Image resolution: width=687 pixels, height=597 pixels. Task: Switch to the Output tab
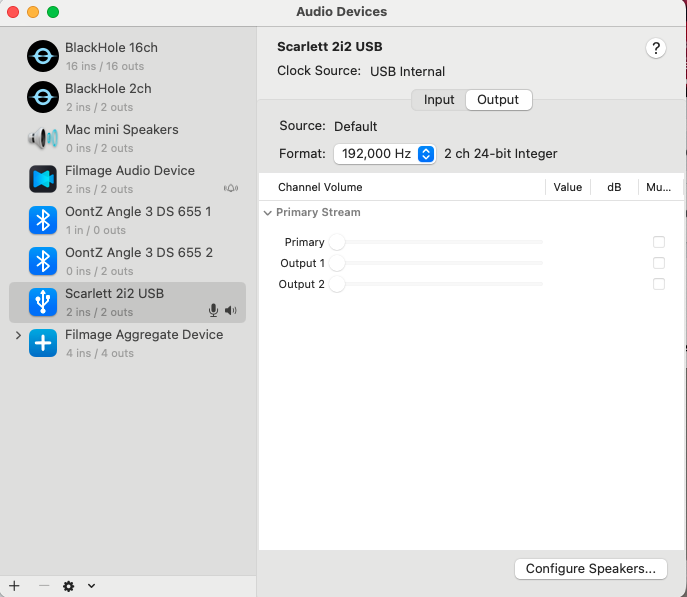click(x=498, y=100)
